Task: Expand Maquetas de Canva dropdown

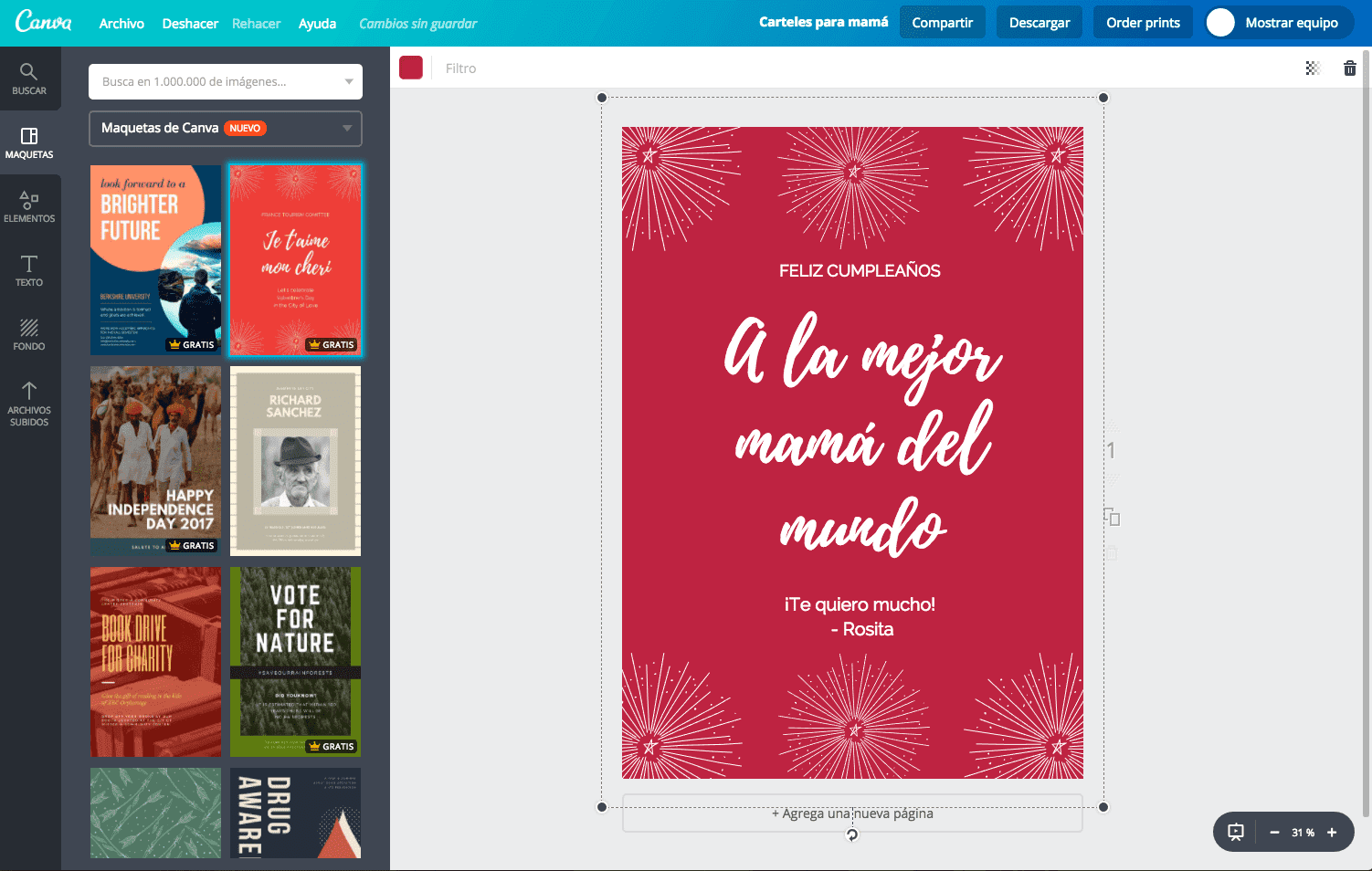Action: (x=226, y=128)
